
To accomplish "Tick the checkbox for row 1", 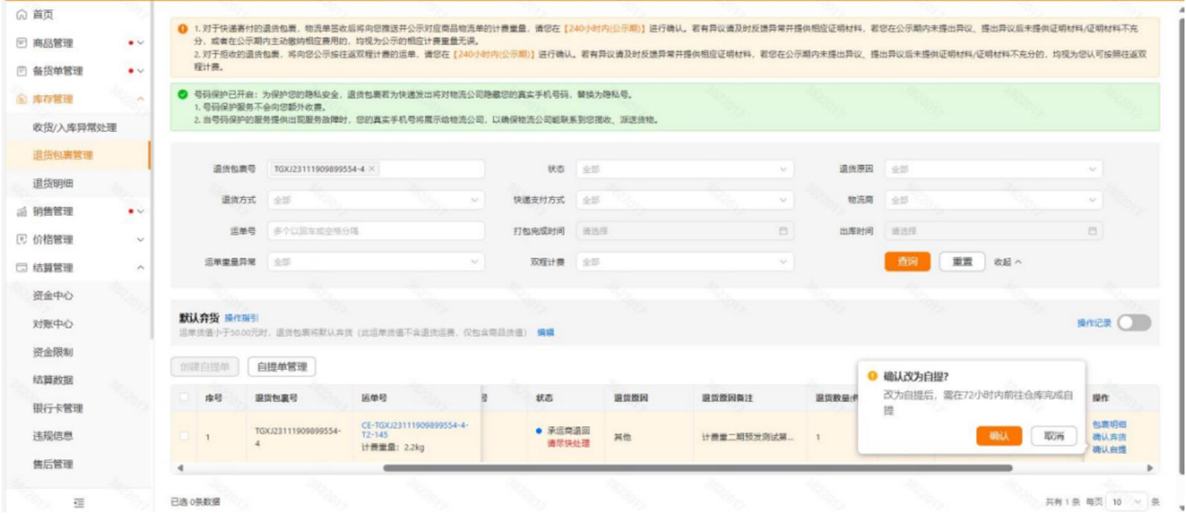I will 183,436.
